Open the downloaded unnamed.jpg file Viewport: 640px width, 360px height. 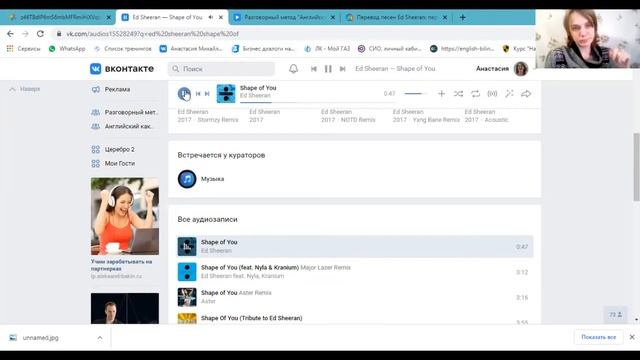[x=40, y=338]
